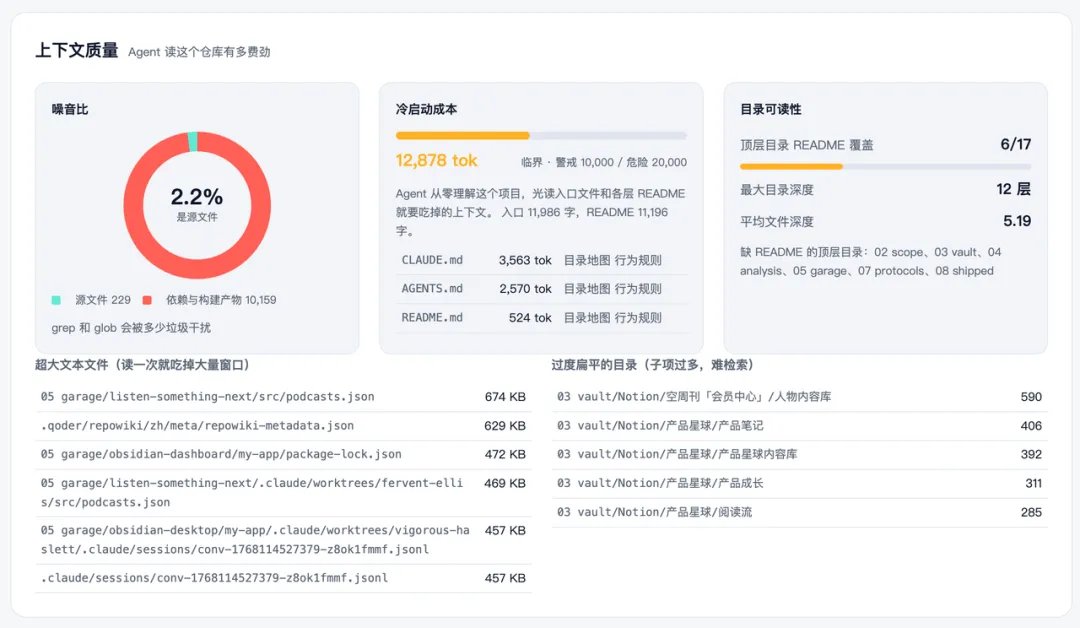Image resolution: width=1080 pixels, height=628 pixels.
Task: Click the README 覆盖 progress bar
Action: pos(885,167)
